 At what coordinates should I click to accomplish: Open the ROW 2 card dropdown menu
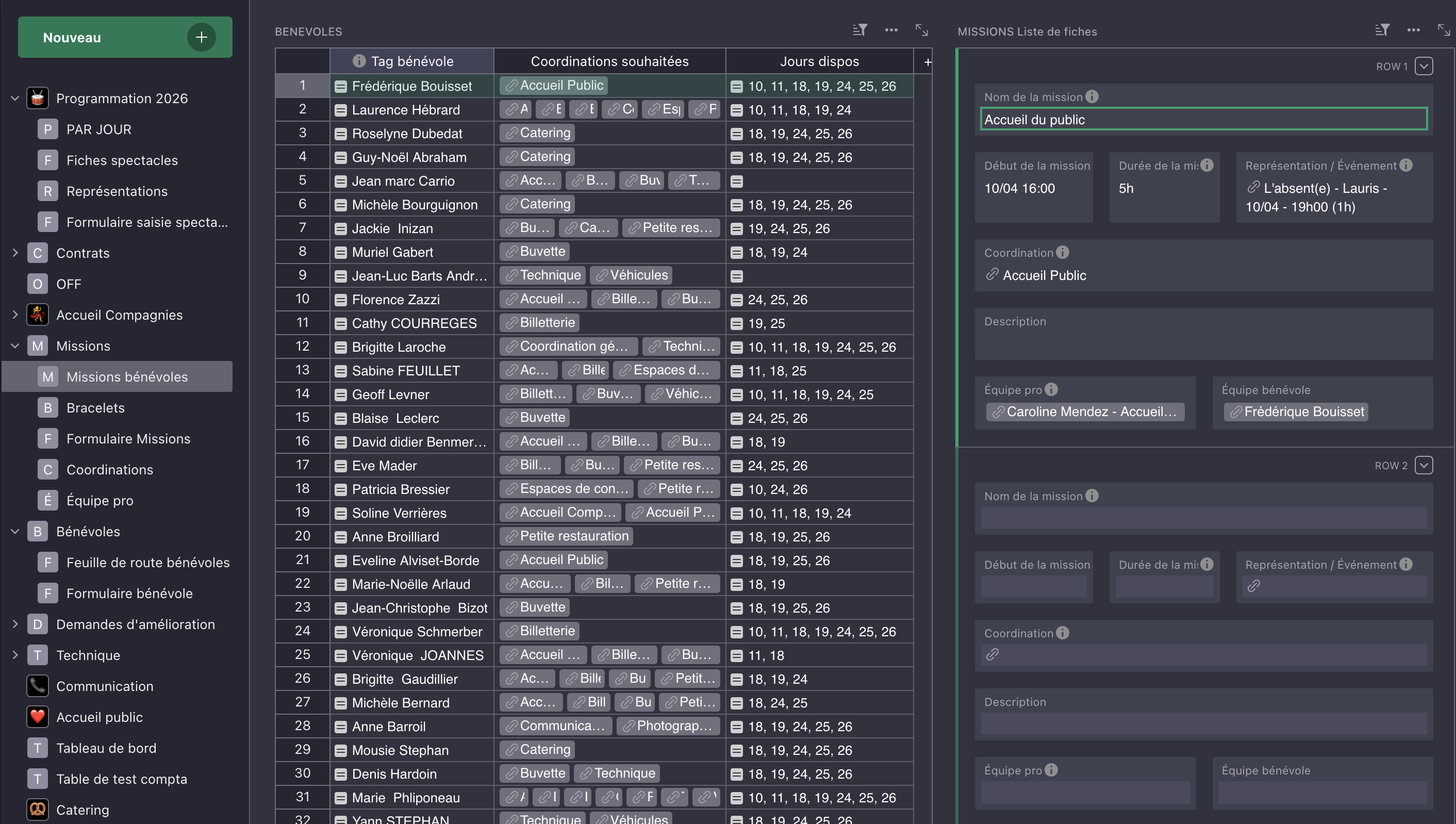(x=1424, y=465)
